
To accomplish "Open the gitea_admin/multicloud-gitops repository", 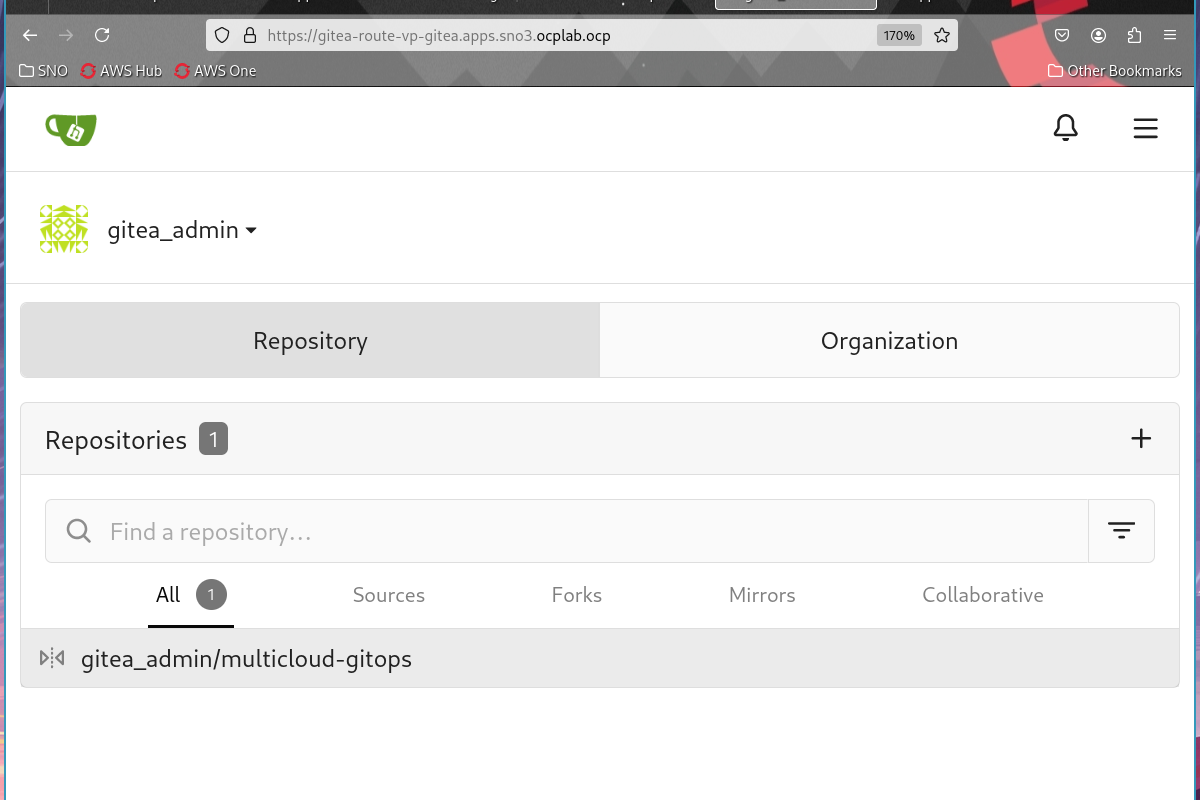I will click(x=246, y=658).
